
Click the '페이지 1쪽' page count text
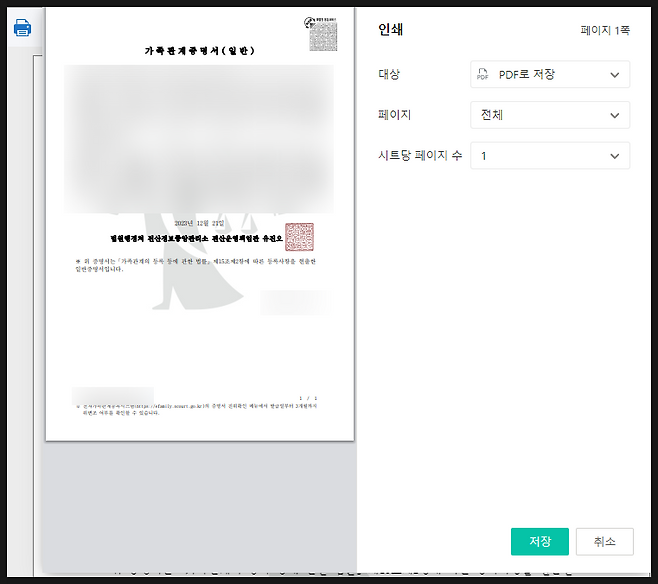[x=605, y=31]
